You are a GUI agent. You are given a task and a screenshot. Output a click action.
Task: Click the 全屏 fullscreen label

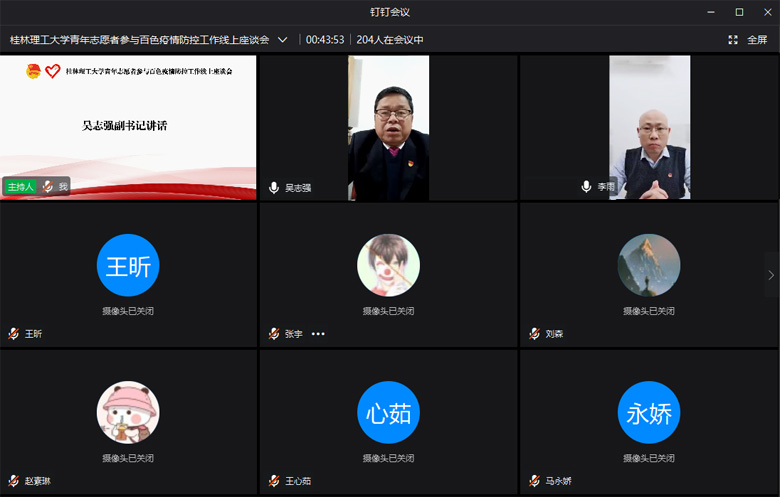click(757, 40)
